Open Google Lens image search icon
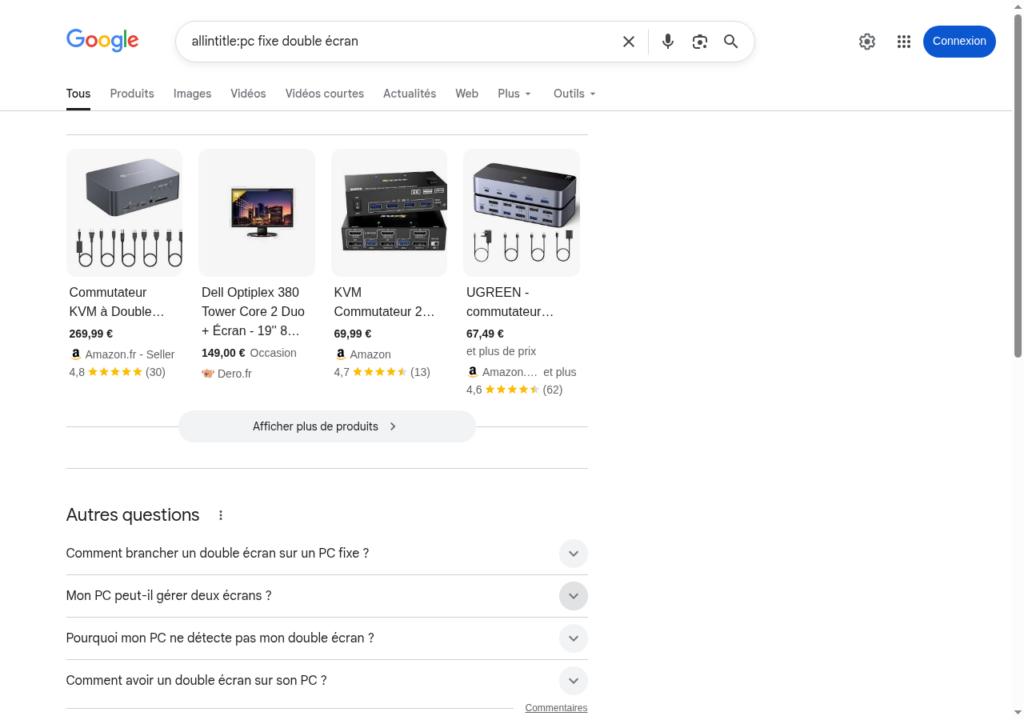 (699, 41)
